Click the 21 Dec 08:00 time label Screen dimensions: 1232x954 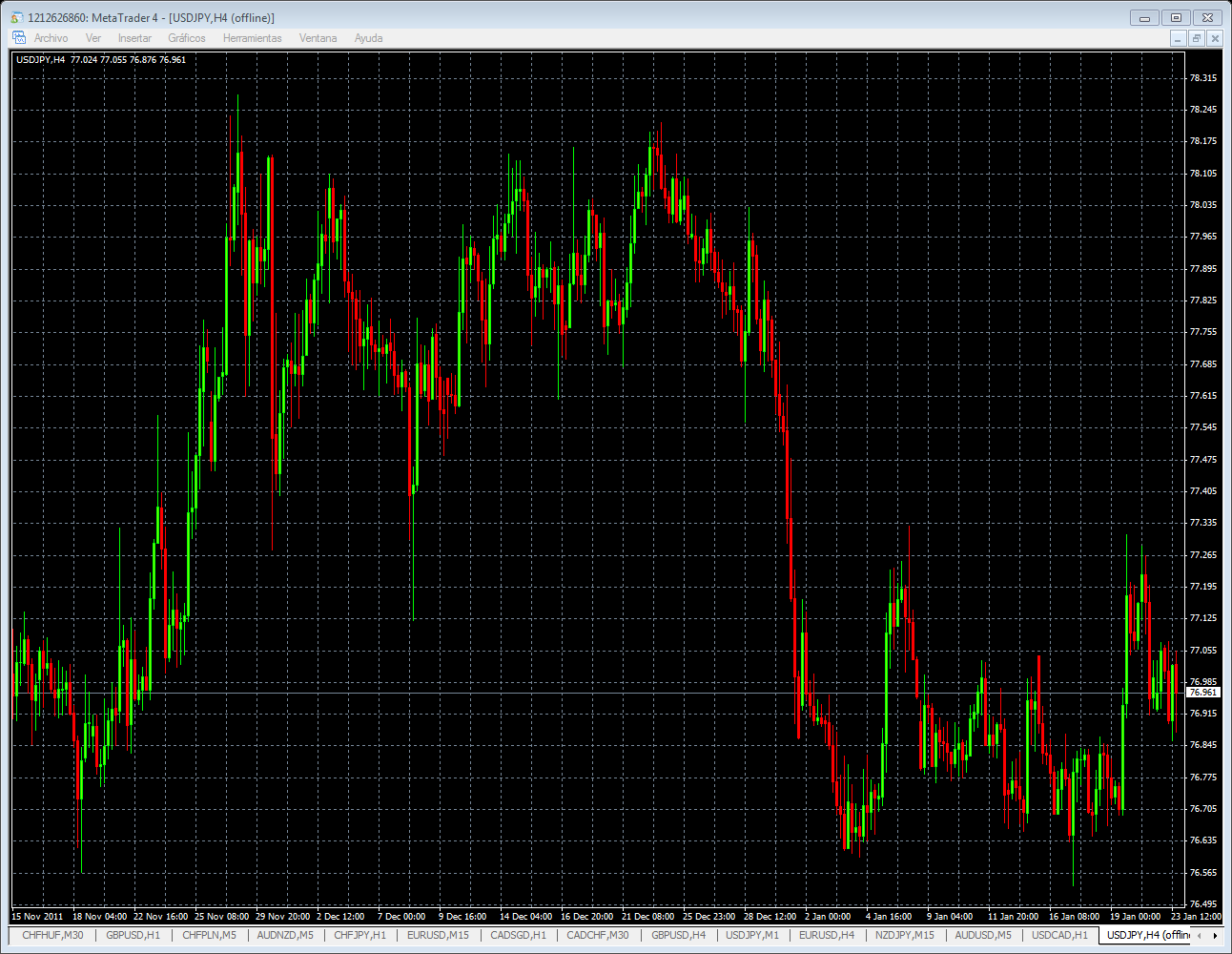(x=647, y=917)
